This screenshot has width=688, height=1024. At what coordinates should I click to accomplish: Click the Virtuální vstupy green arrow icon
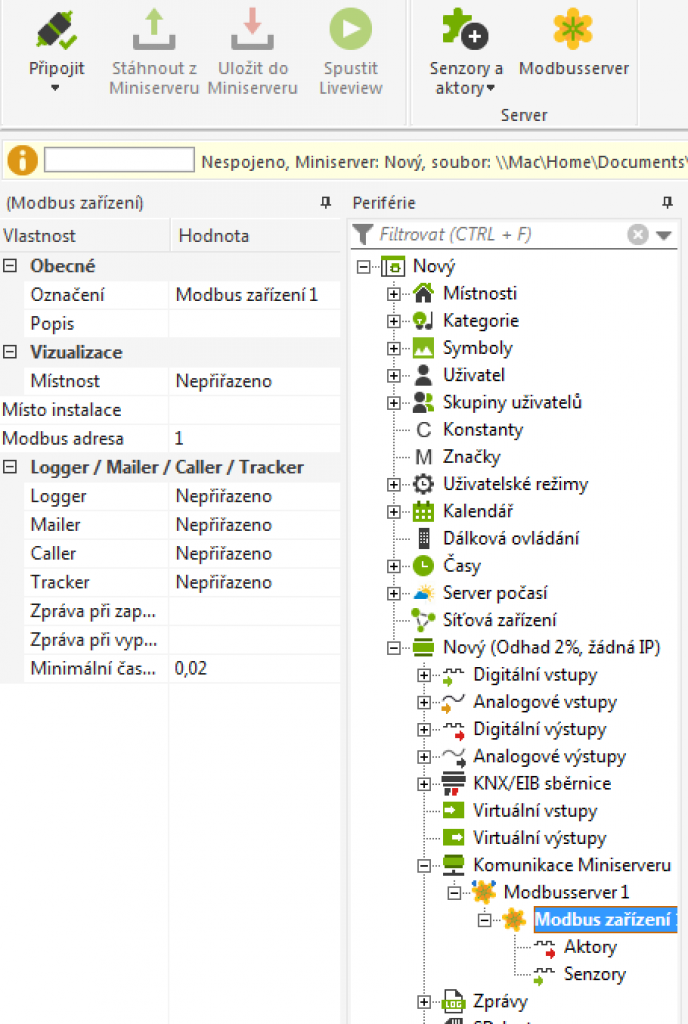point(453,810)
